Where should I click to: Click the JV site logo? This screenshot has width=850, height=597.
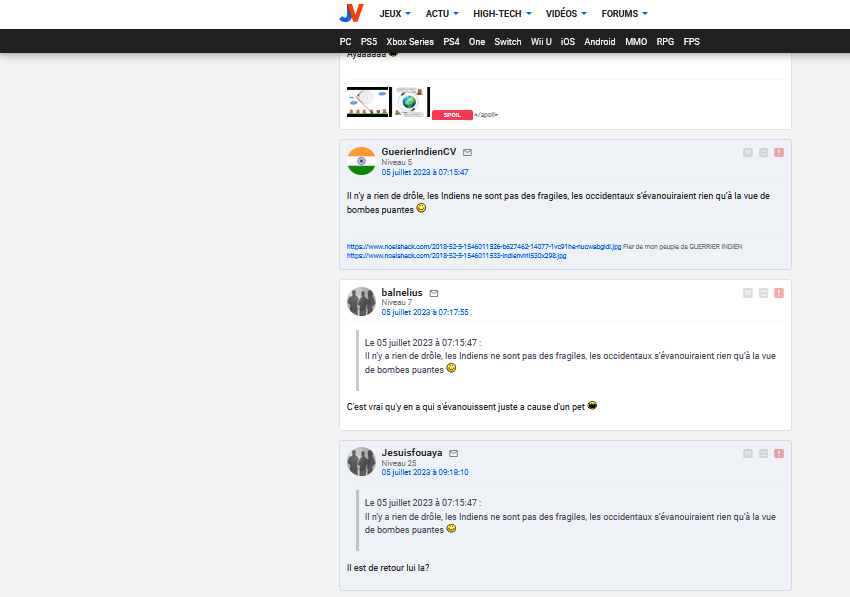tap(350, 13)
